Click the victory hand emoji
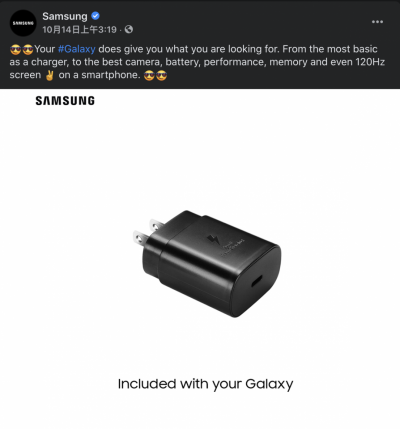 click(x=50, y=75)
